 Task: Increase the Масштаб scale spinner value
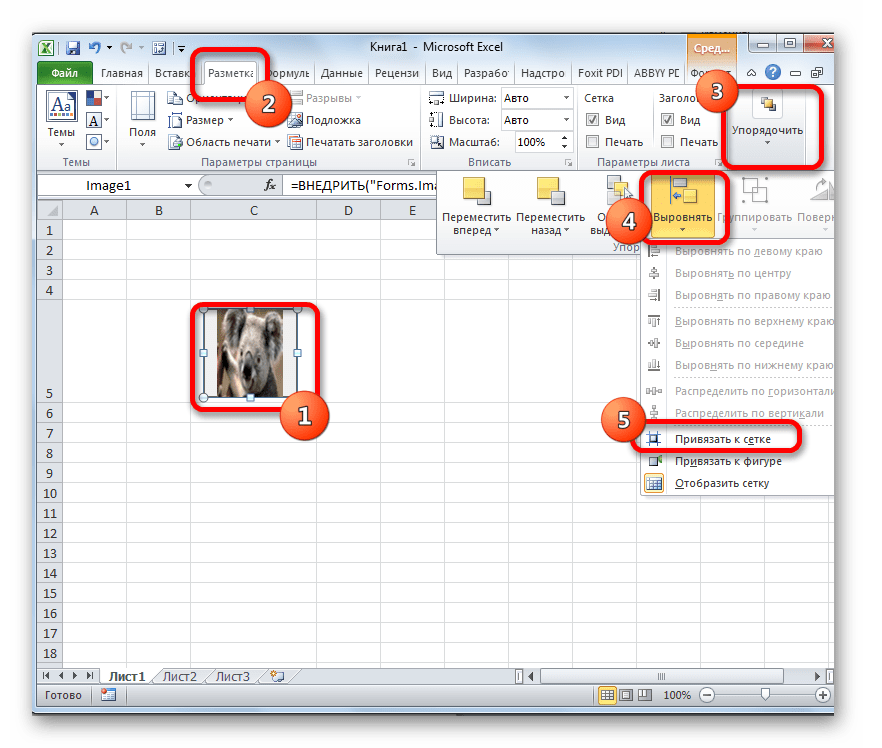(x=564, y=138)
